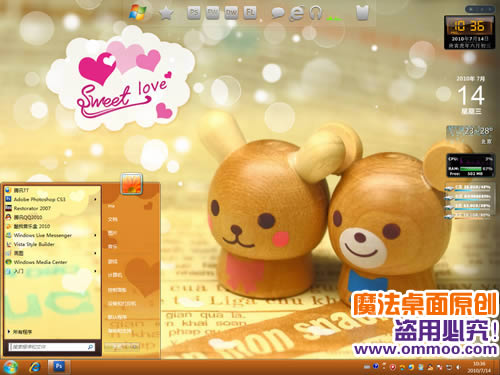Click the volume speaker tray icon
This screenshot has height=375, width=500.
[458, 367]
